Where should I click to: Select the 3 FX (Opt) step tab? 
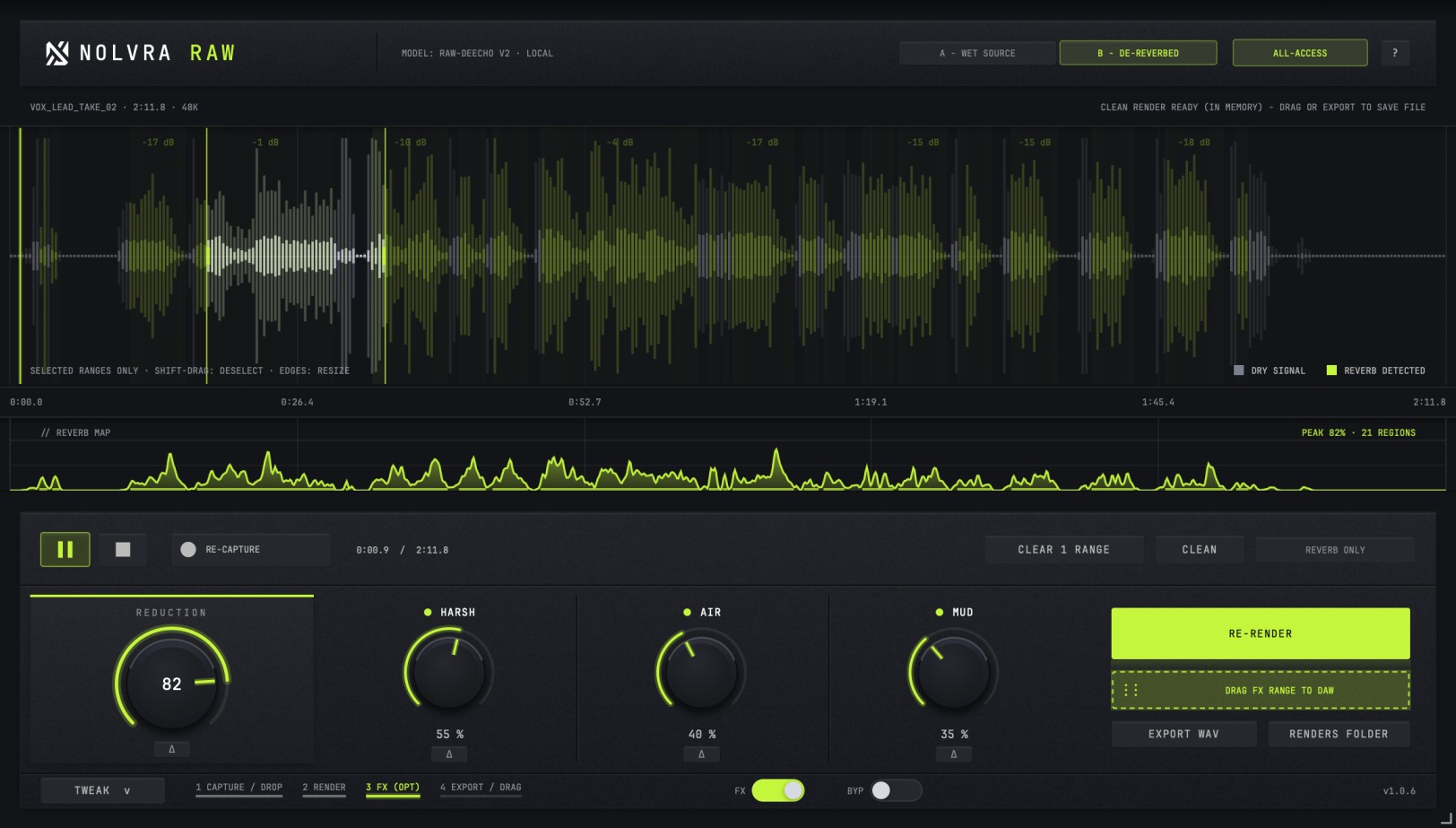(x=393, y=788)
